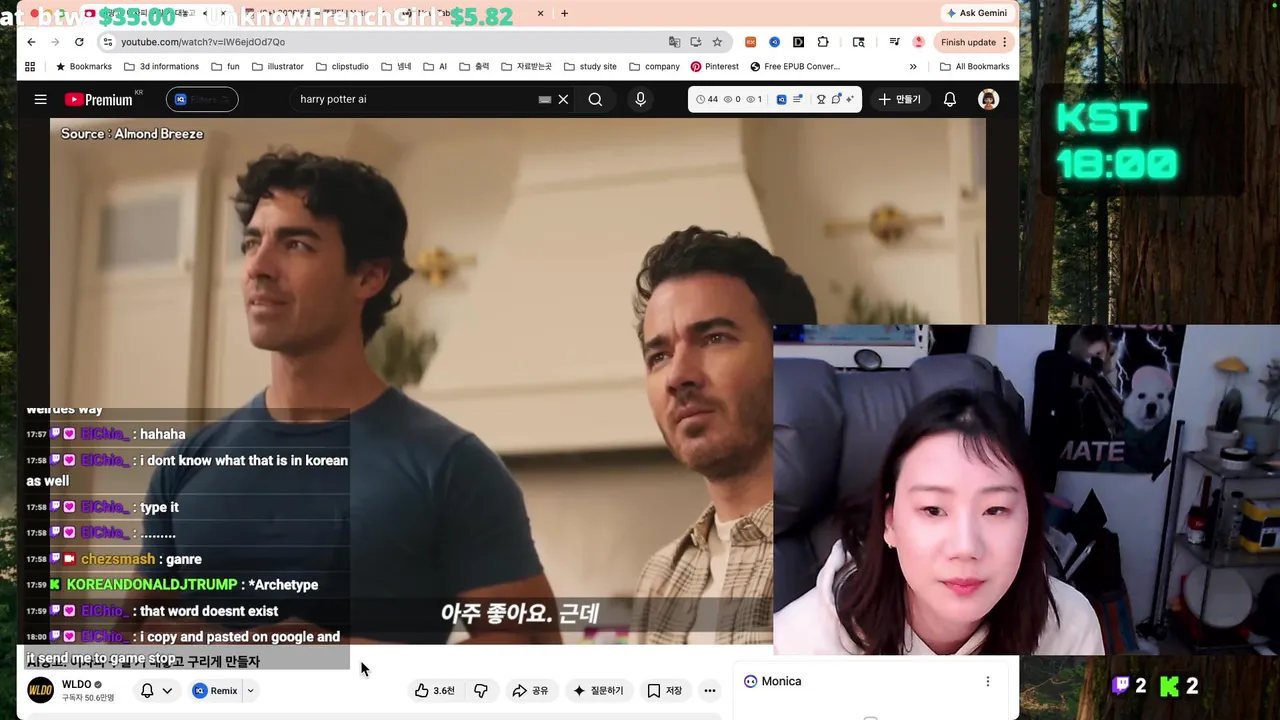Open the 3d informations bookmark folder
This screenshot has height=720, width=1280.
point(161,67)
